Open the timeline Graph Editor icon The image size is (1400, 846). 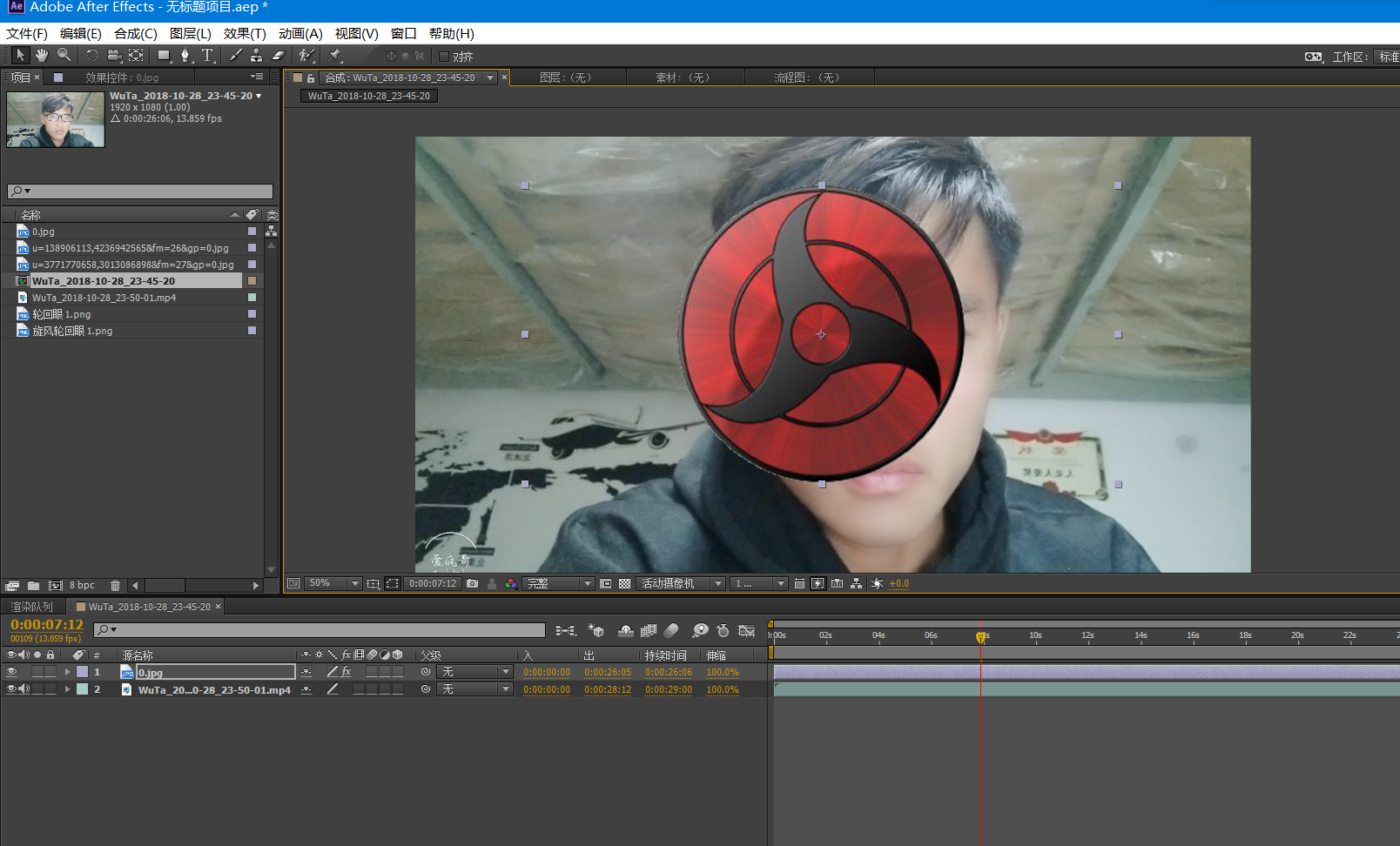746,630
